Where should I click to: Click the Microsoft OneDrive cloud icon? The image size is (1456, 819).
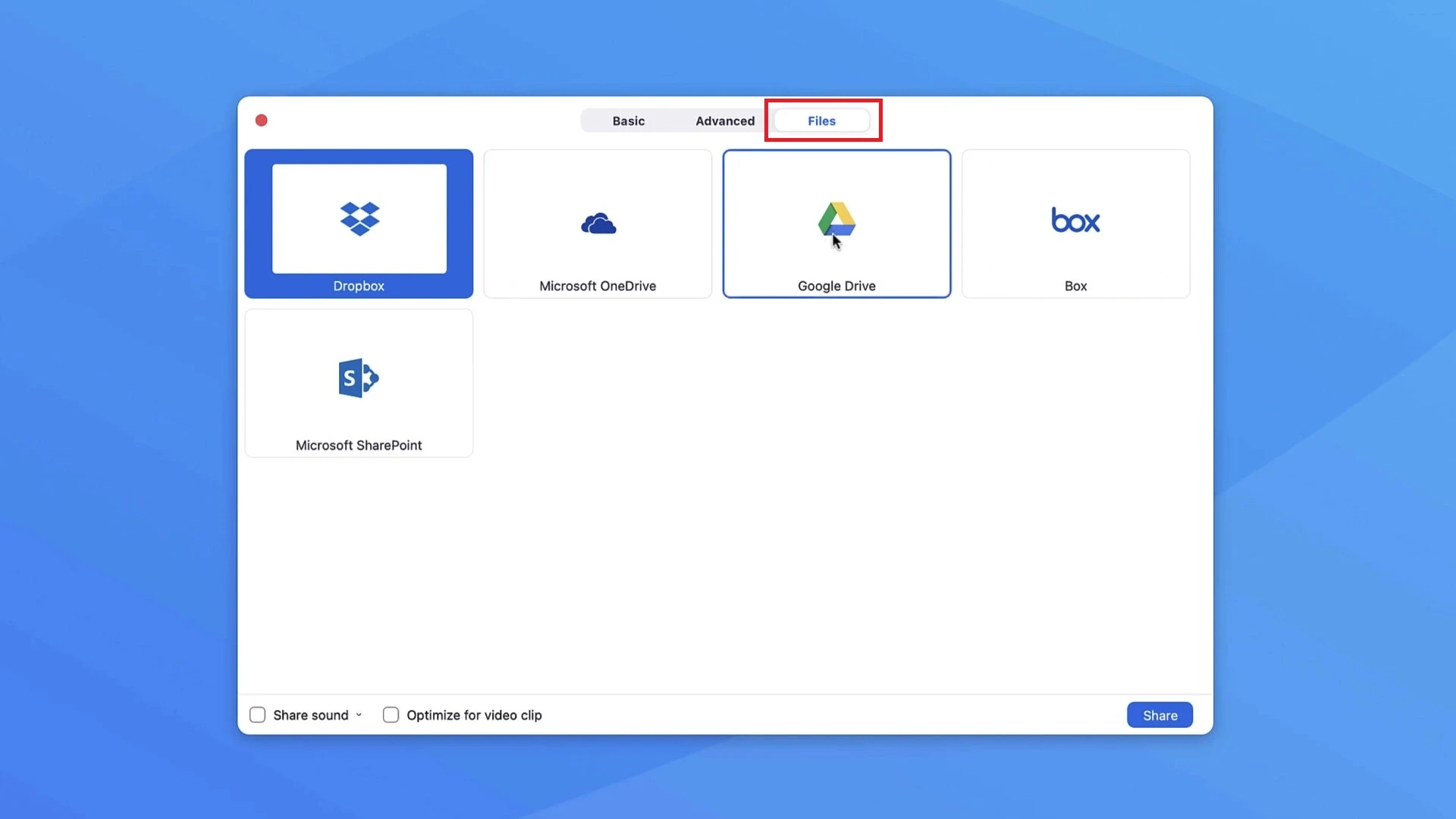pos(598,224)
